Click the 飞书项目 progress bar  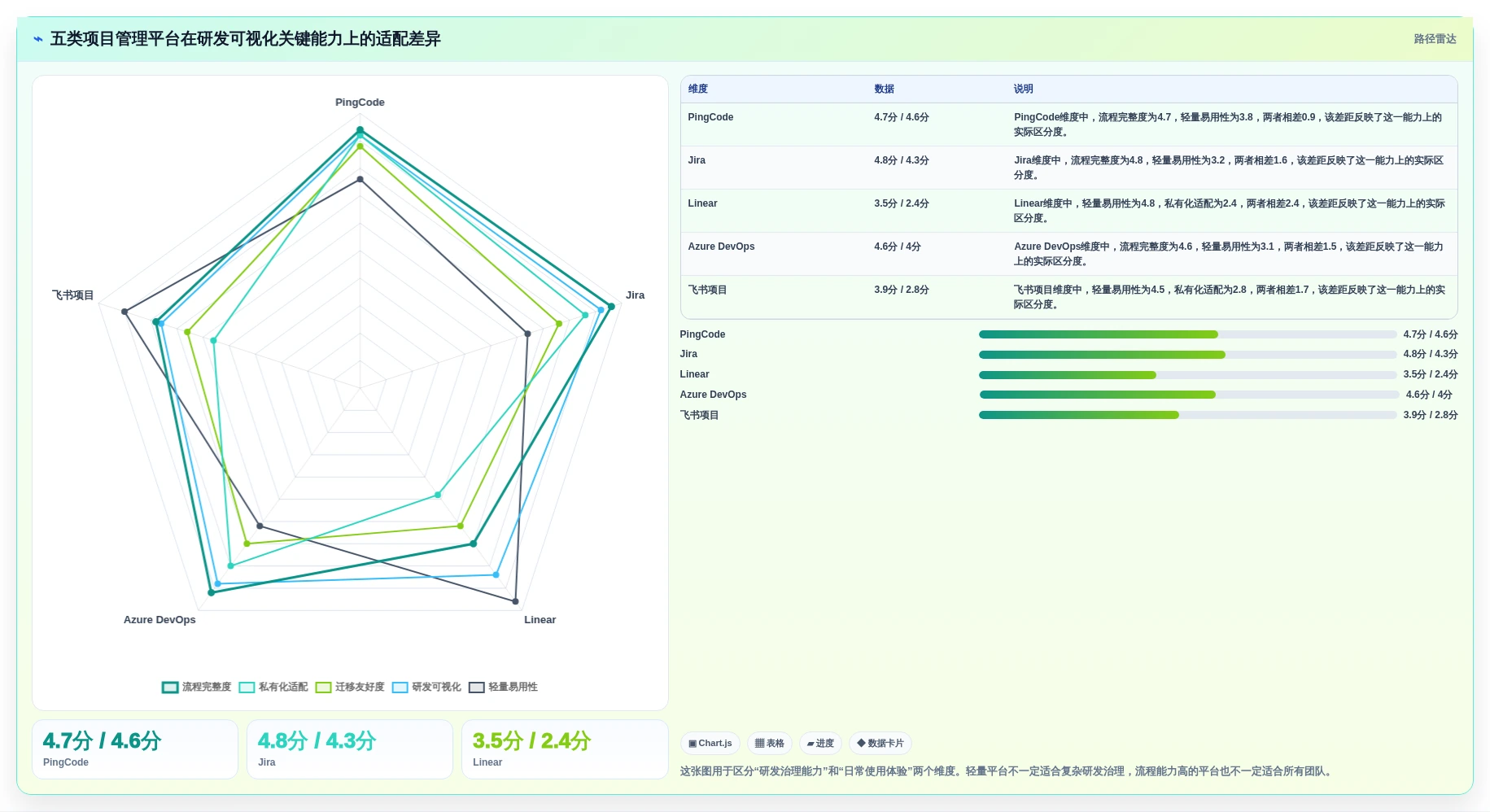(x=1187, y=415)
